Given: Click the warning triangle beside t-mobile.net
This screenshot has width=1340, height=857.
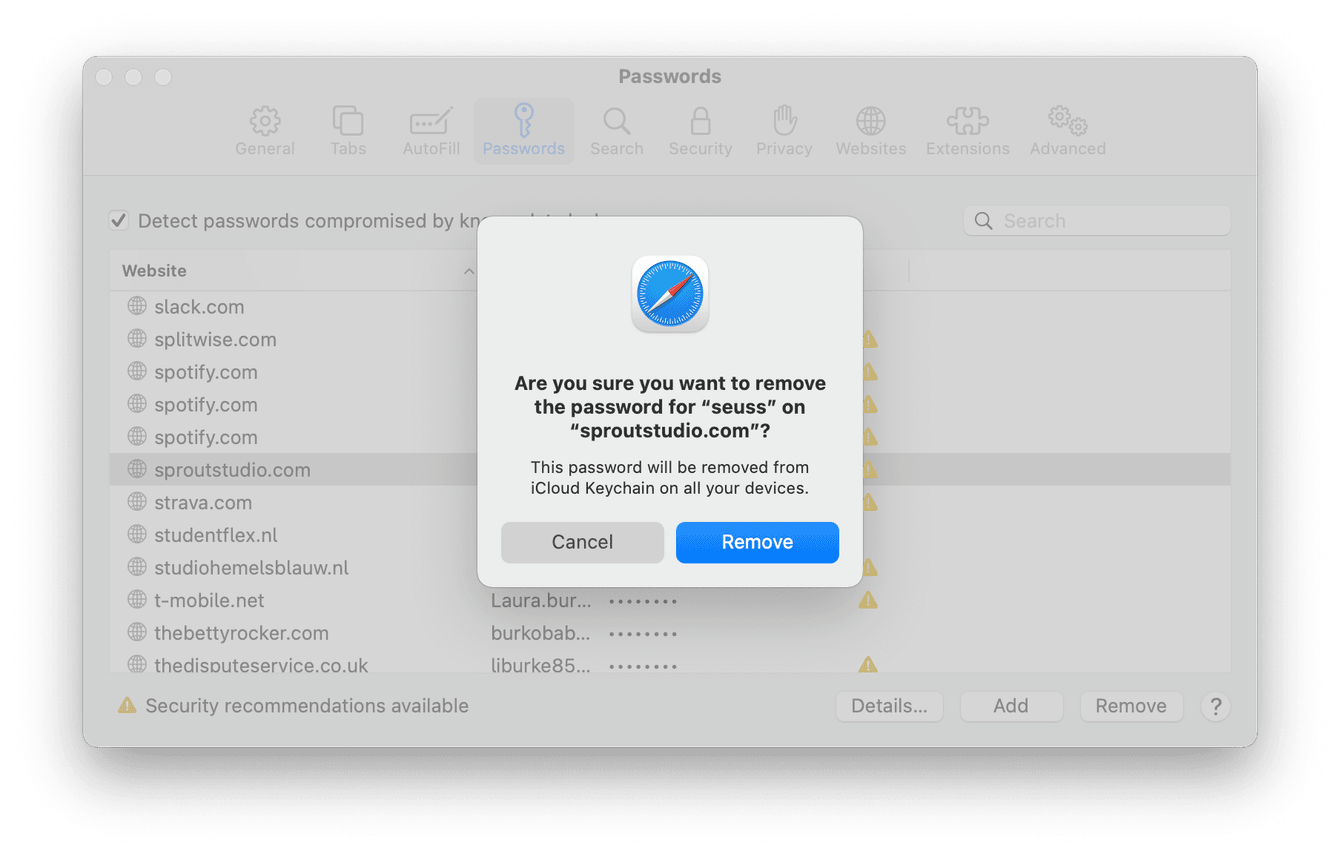Looking at the screenshot, I should point(867,600).
